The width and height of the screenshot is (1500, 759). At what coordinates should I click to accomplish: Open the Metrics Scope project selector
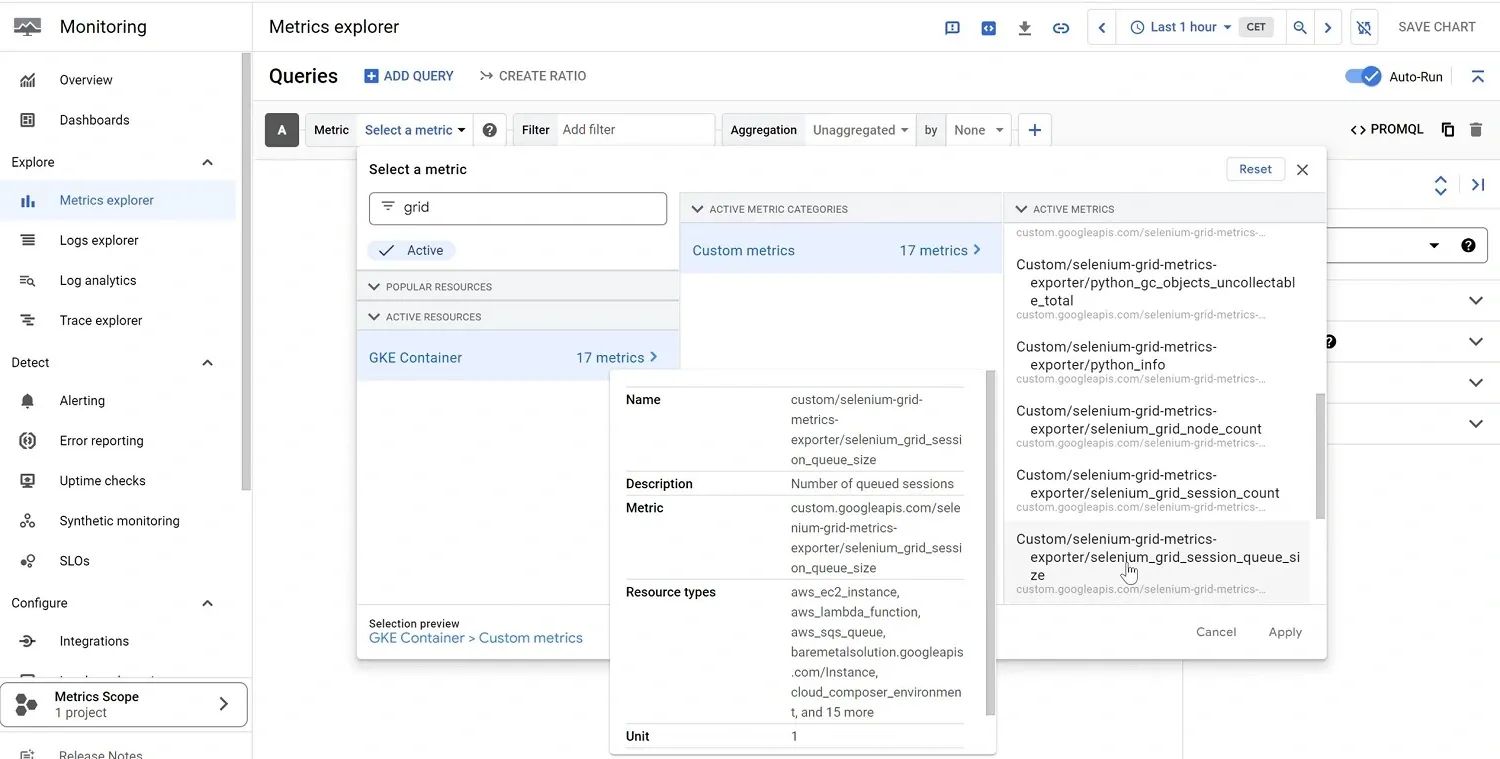124,705
